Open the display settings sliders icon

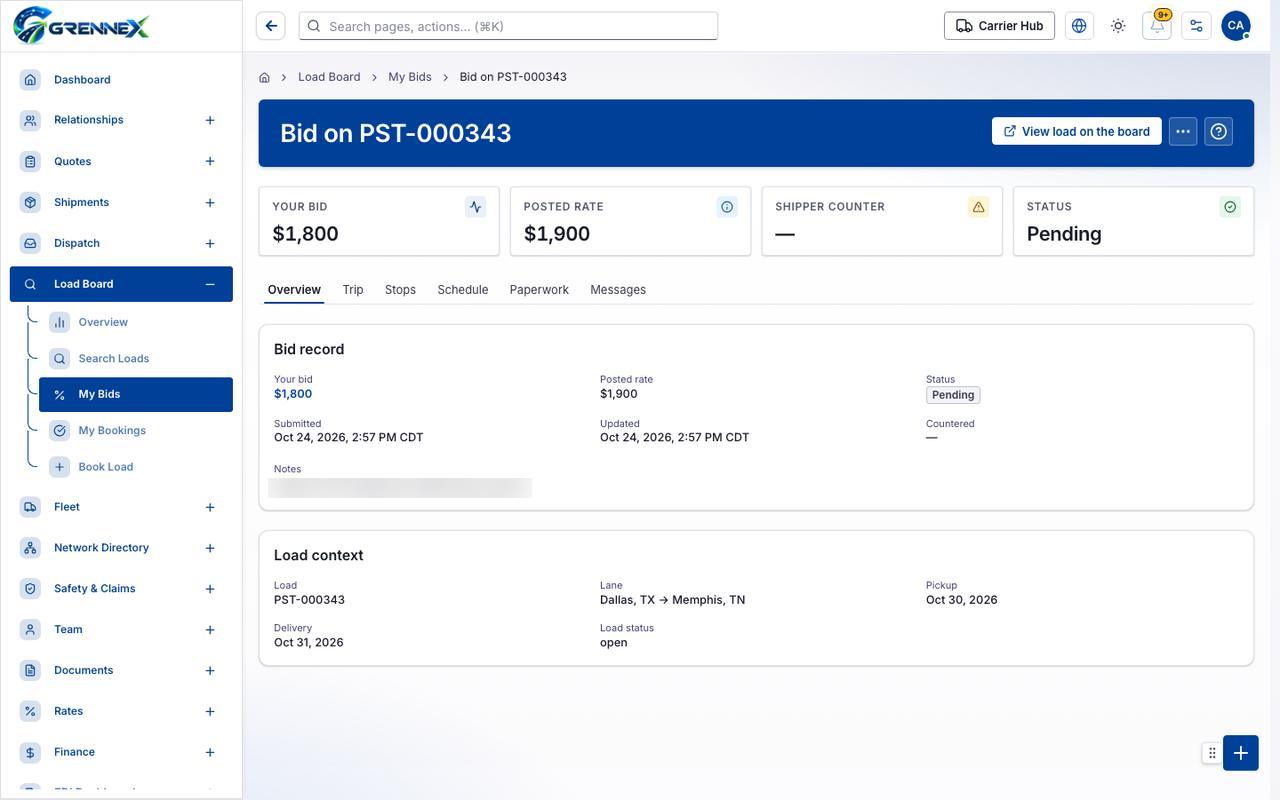pyautogui.click(x=1196, y=26)
